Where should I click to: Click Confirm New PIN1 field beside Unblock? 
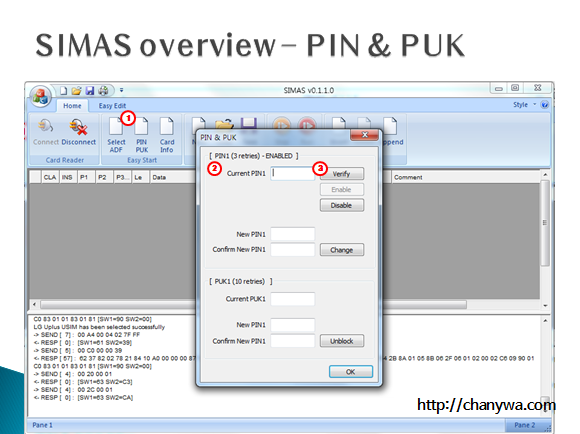point(293,341)
